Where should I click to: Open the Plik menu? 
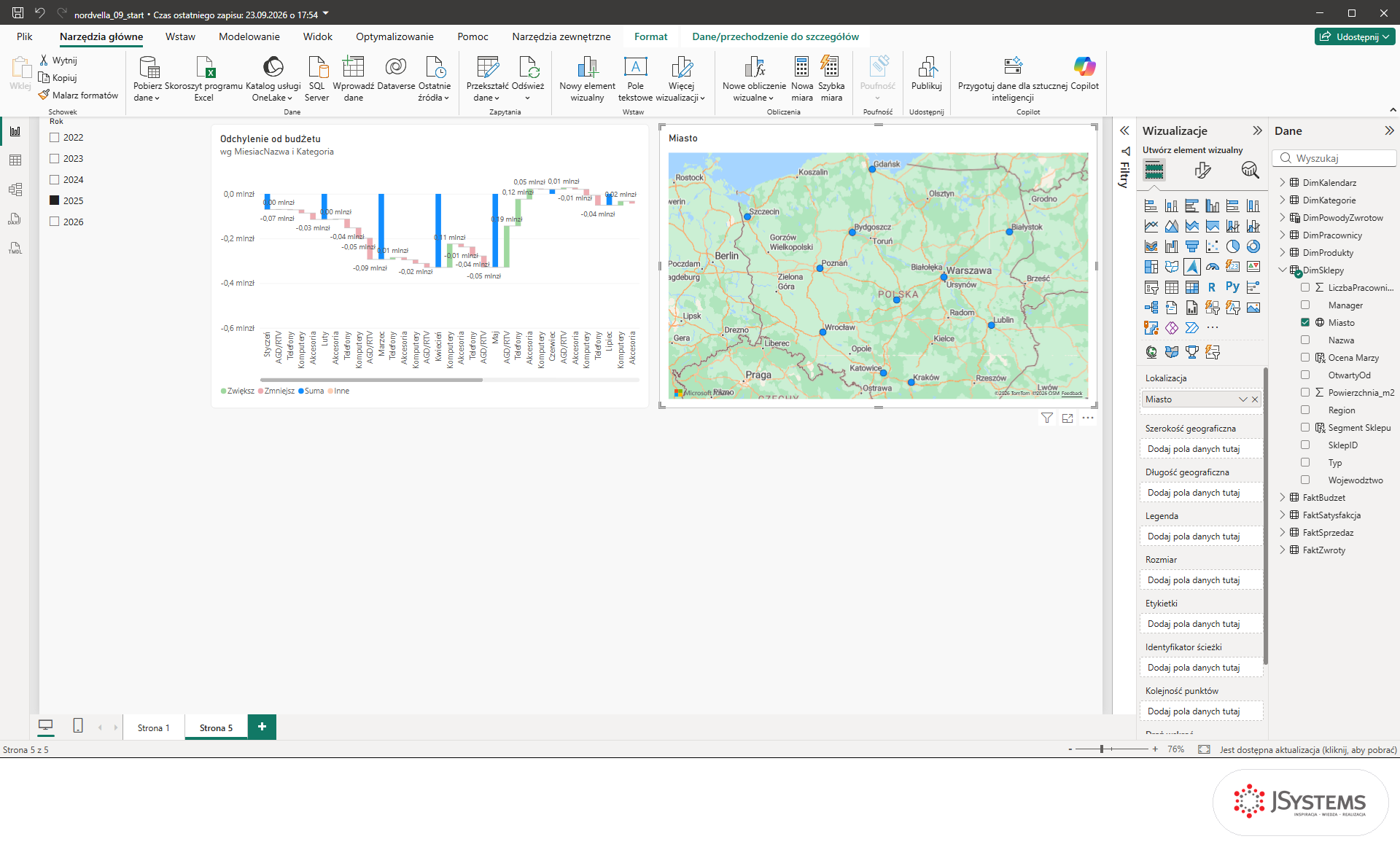point(25,36)
